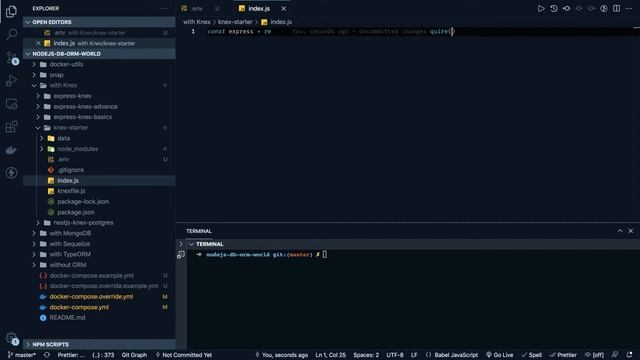The width and height of the screenshot is (640, 360).
Task: Open Explorer views and more actions ellipsis
Action: pyautogui.click(x=164, y=8)
